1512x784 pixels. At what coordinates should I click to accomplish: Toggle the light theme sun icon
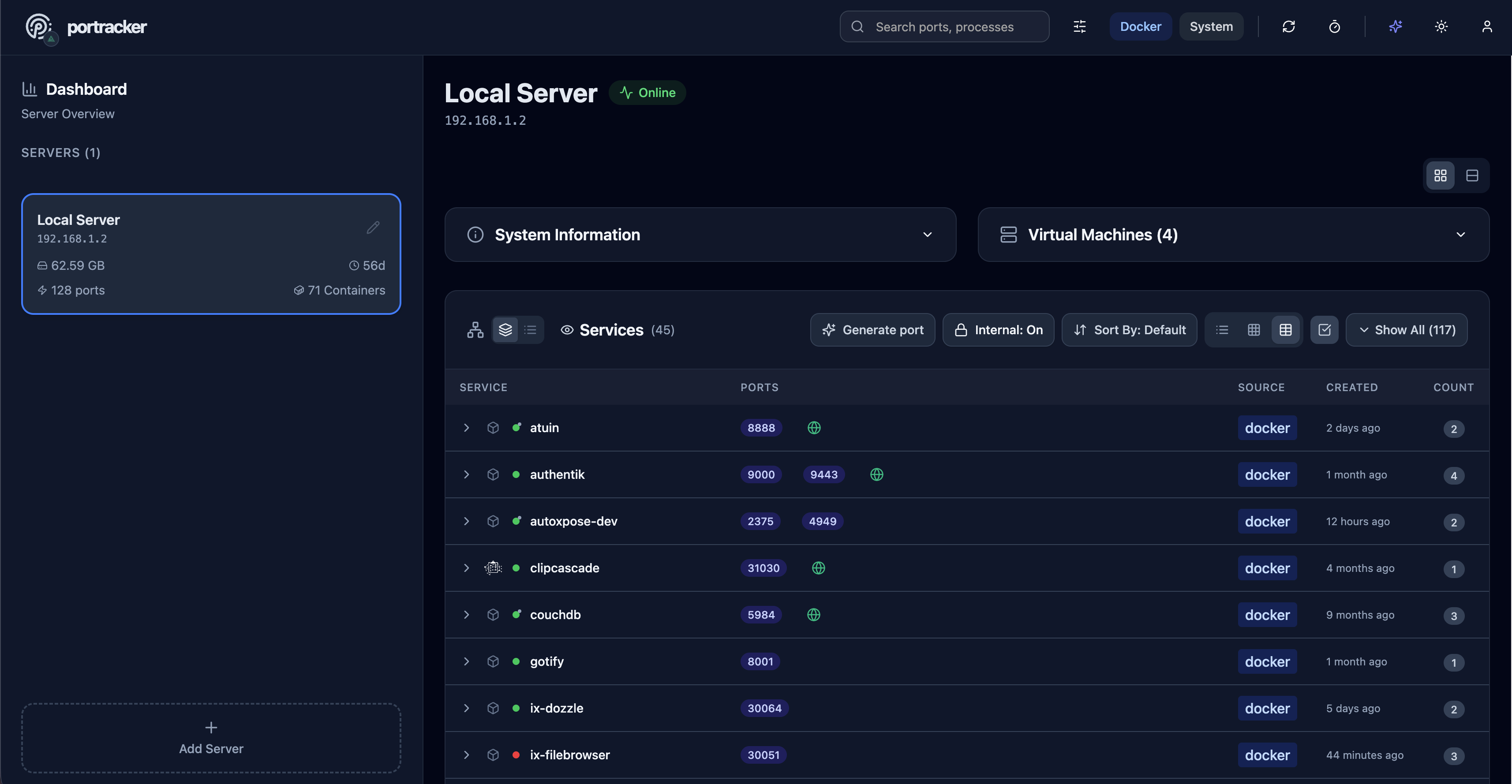coord(1441,26)
